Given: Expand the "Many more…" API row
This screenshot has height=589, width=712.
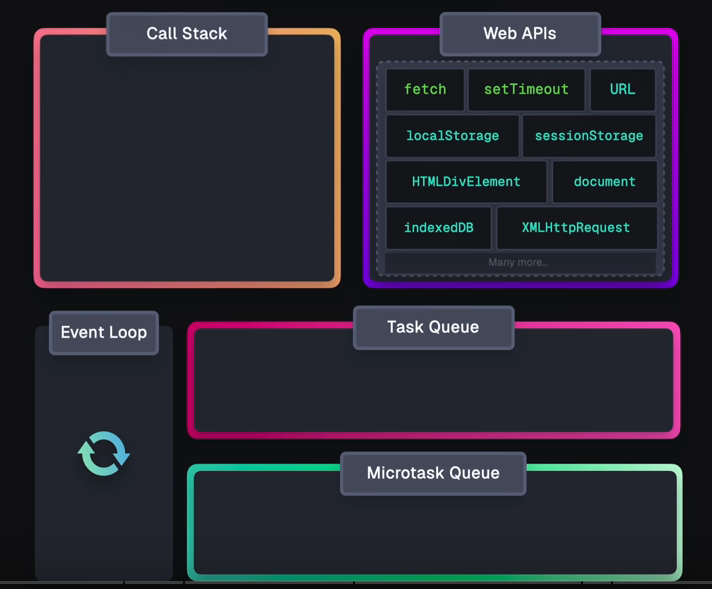Looking at the screenshot, I should (518, 262).
